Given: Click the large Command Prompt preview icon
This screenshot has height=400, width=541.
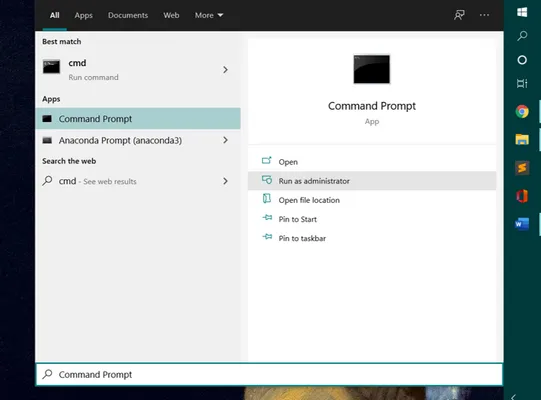Looking at the screenshot, I should [372, 69].
